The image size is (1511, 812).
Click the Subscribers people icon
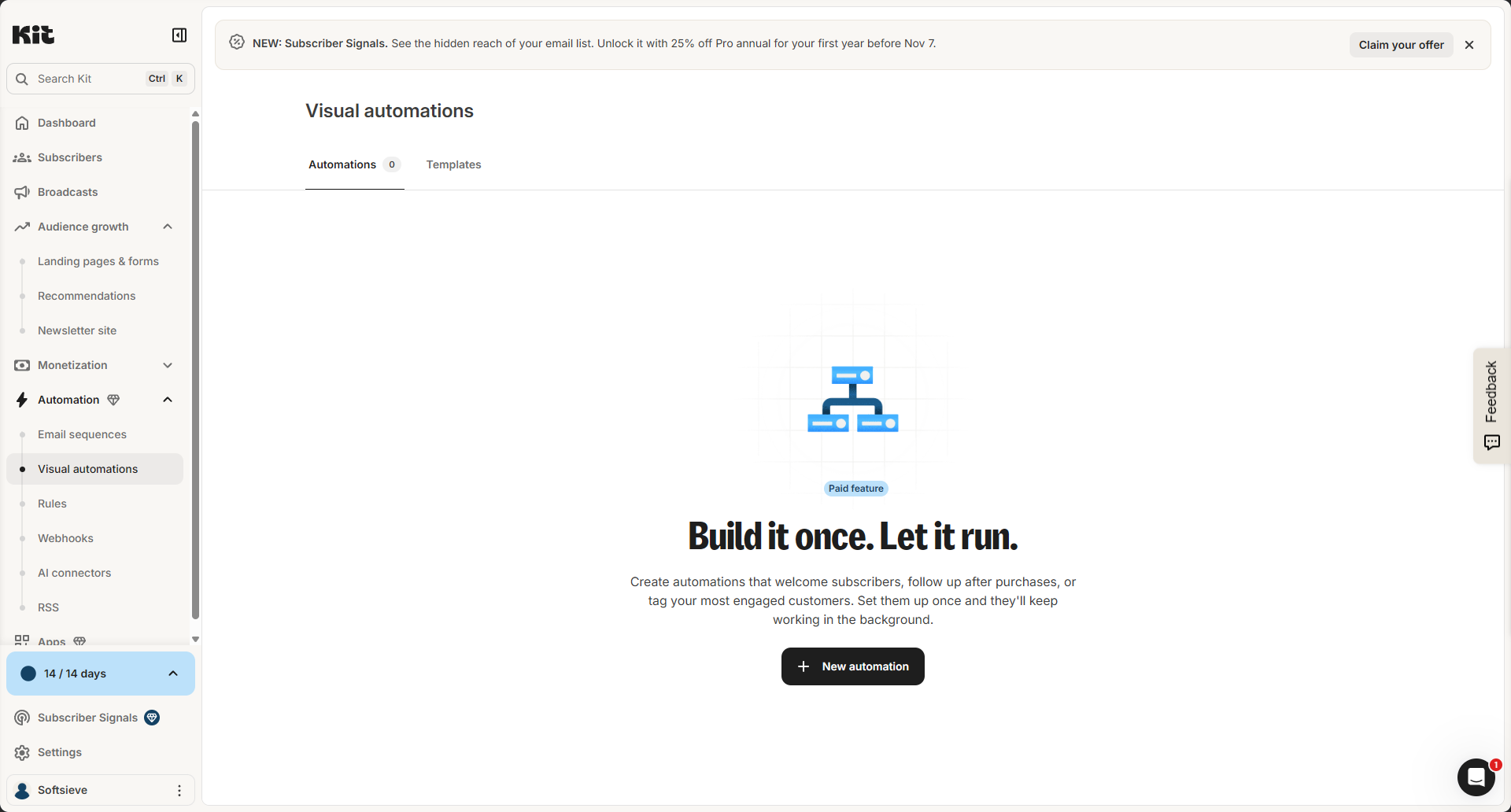tap(22, 157)
